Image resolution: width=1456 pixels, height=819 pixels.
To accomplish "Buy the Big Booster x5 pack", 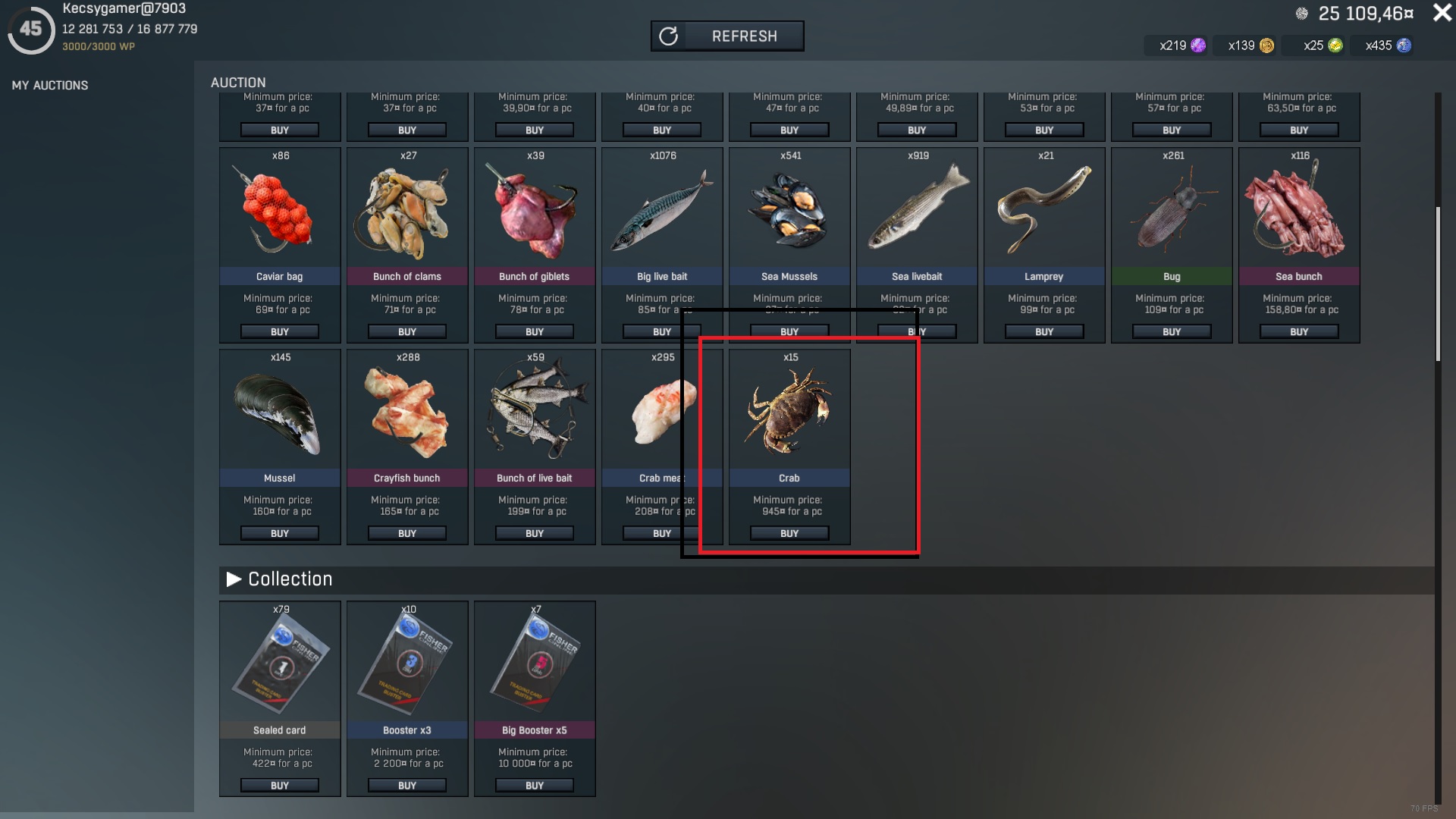I will pos(535,786).
